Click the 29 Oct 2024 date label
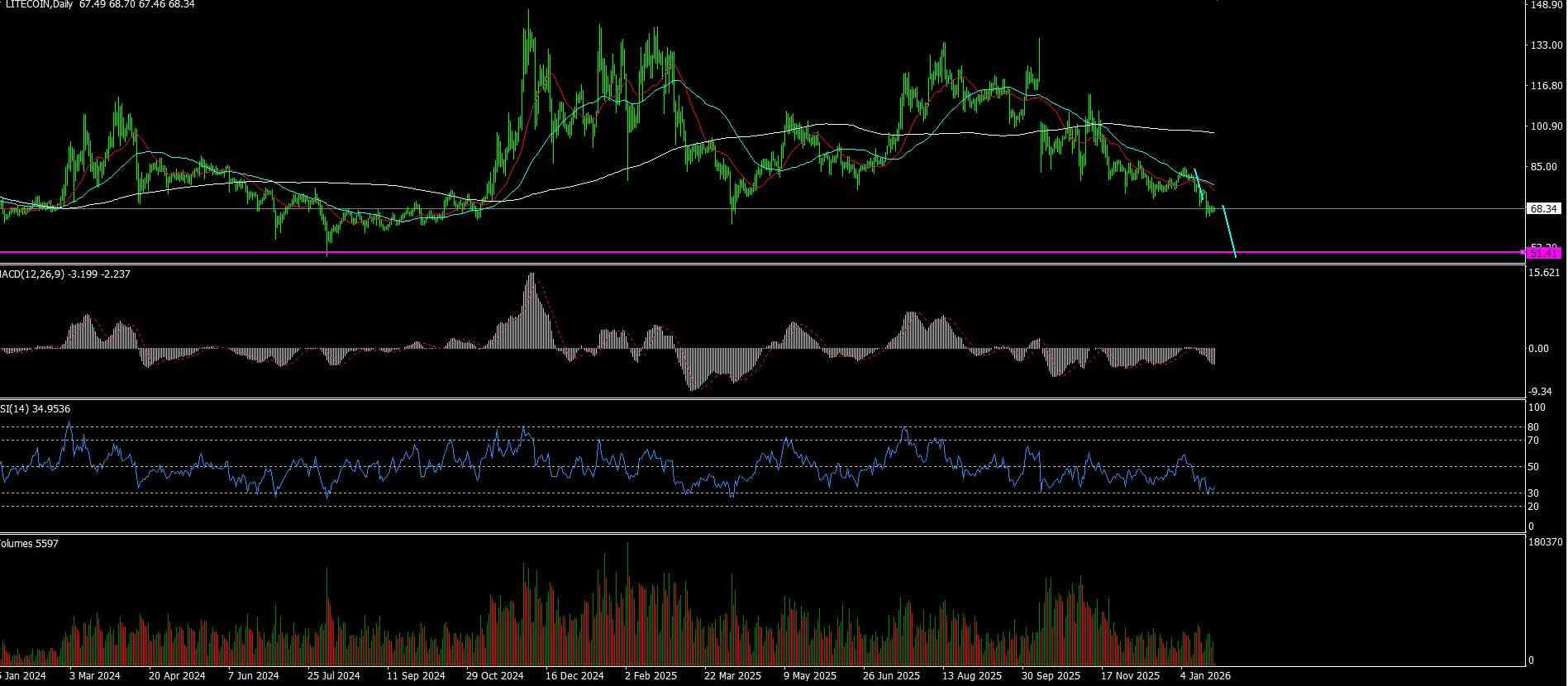The height and width of the screenshot is (686, 1568). [x=495, y=676]
